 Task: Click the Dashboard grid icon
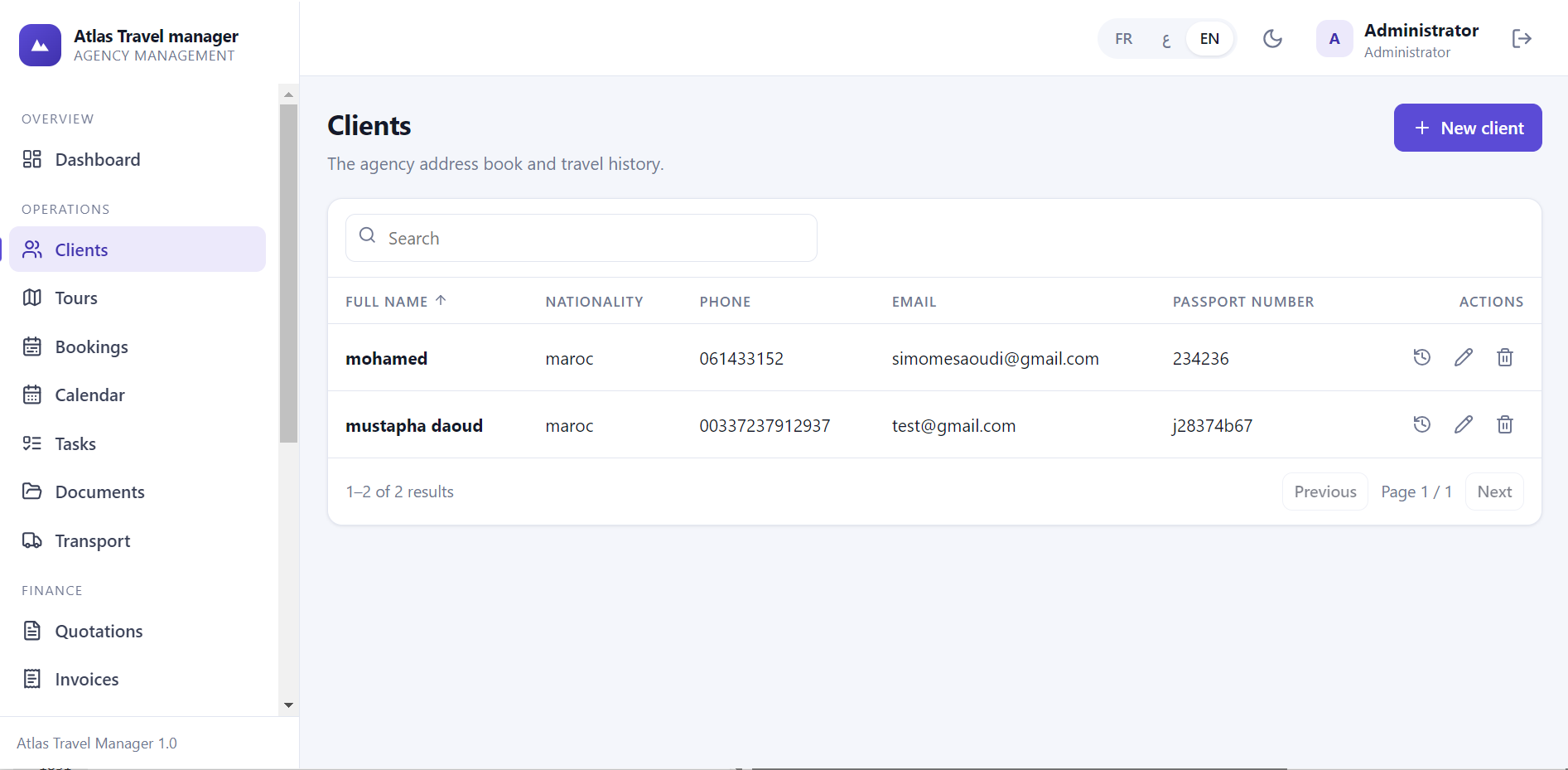(32, 159)
